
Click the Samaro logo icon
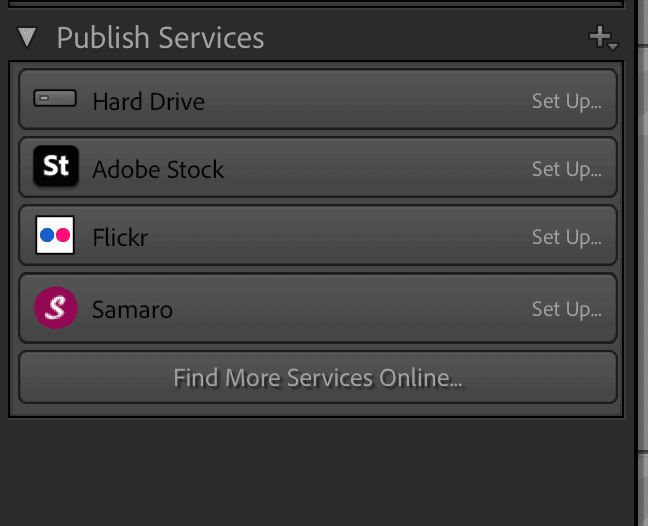(56, 308)
